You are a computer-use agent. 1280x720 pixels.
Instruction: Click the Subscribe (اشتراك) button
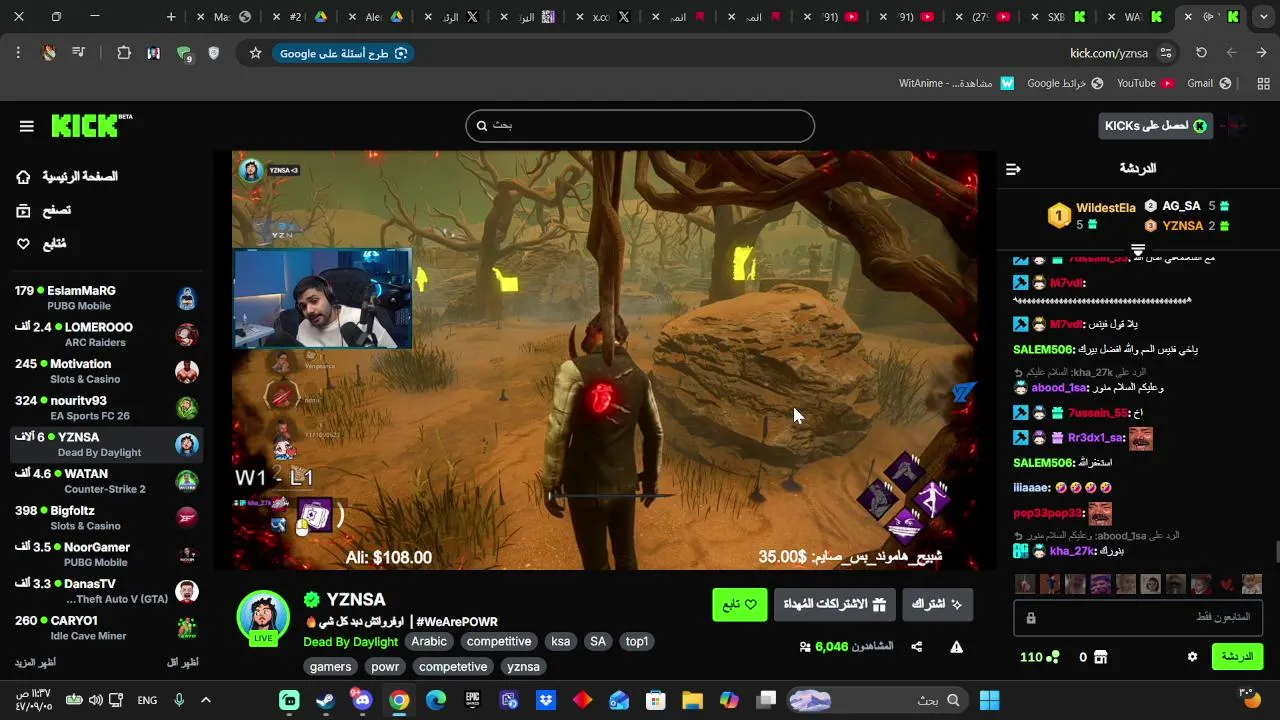tap(937, 605)
